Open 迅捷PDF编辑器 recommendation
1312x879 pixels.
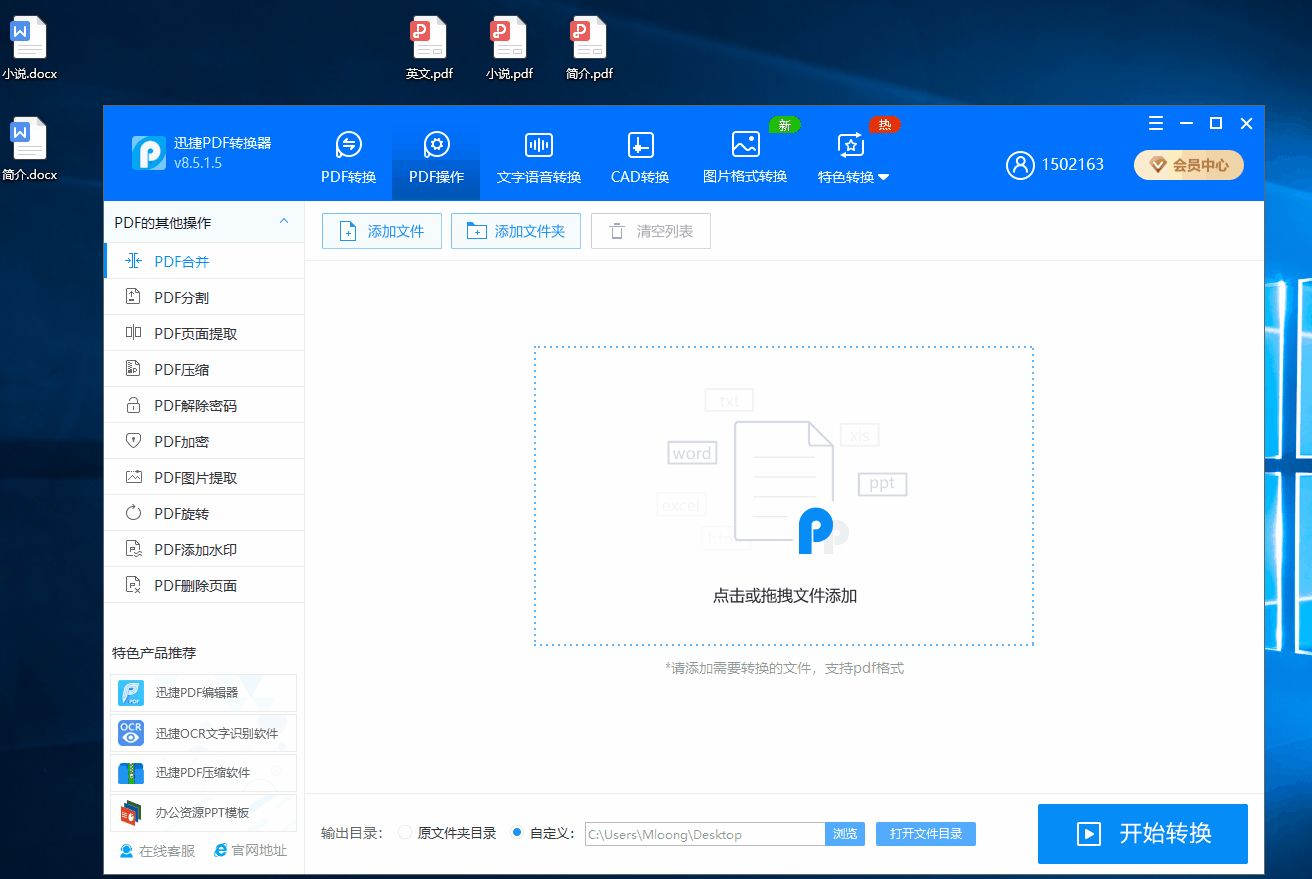coord(204,693)
